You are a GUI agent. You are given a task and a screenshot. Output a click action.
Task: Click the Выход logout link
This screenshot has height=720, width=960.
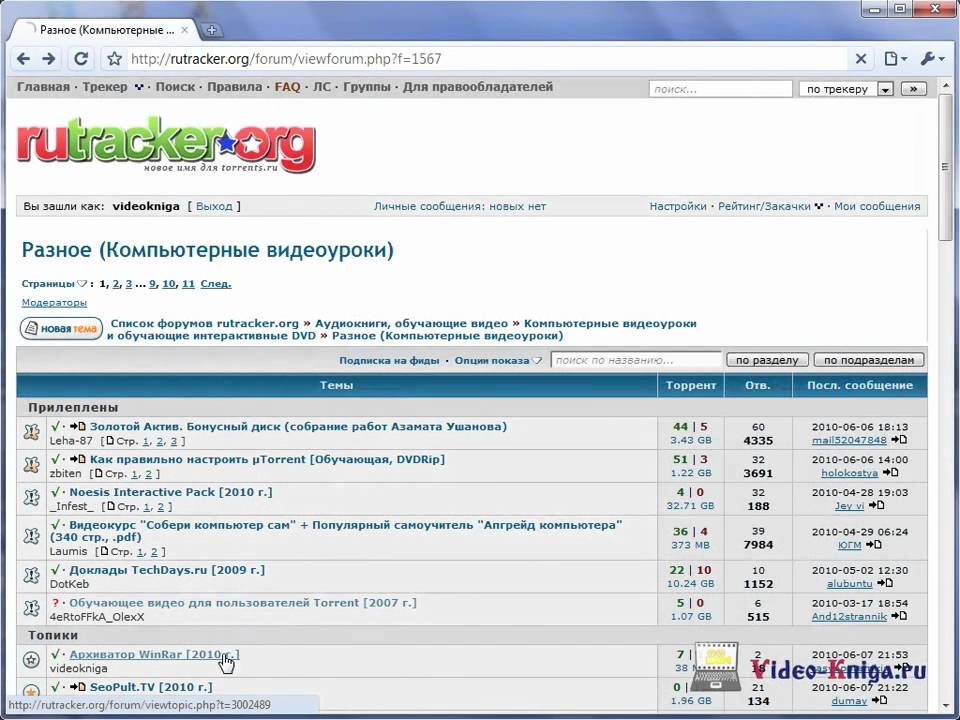tap(214, 206)
